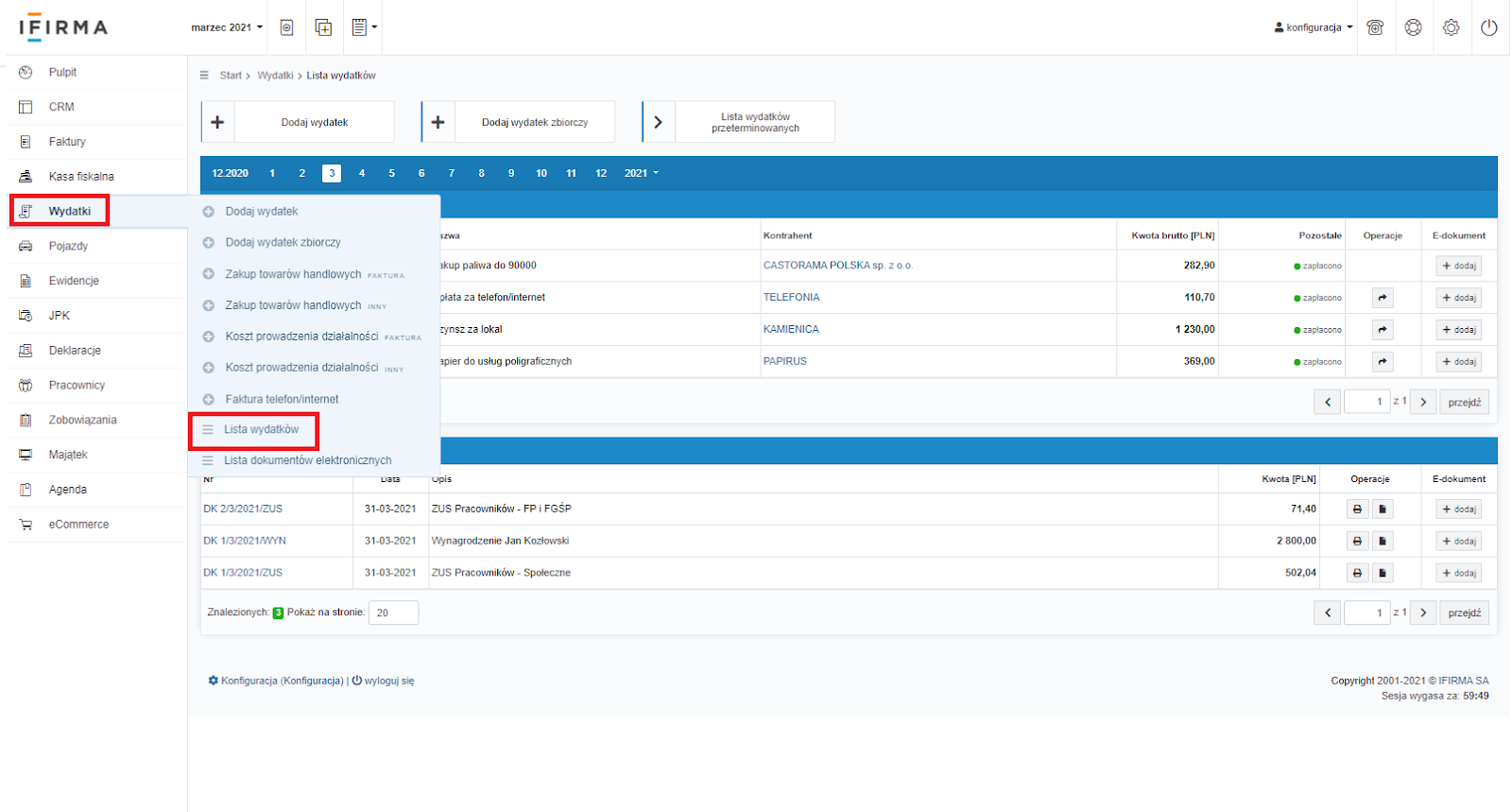Screen dimensions: 1512x812
Task: Open Pojazdy in the sidebar
Action: [68, 246]
